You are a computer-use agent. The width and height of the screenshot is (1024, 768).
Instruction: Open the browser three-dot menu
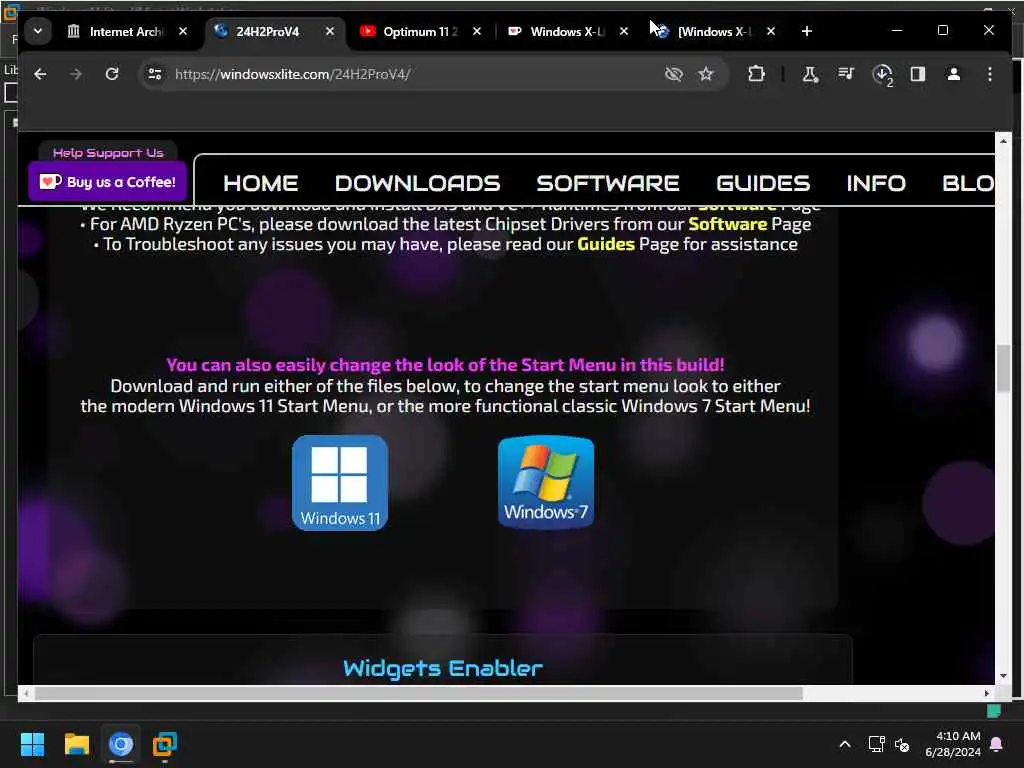point(990,74)
